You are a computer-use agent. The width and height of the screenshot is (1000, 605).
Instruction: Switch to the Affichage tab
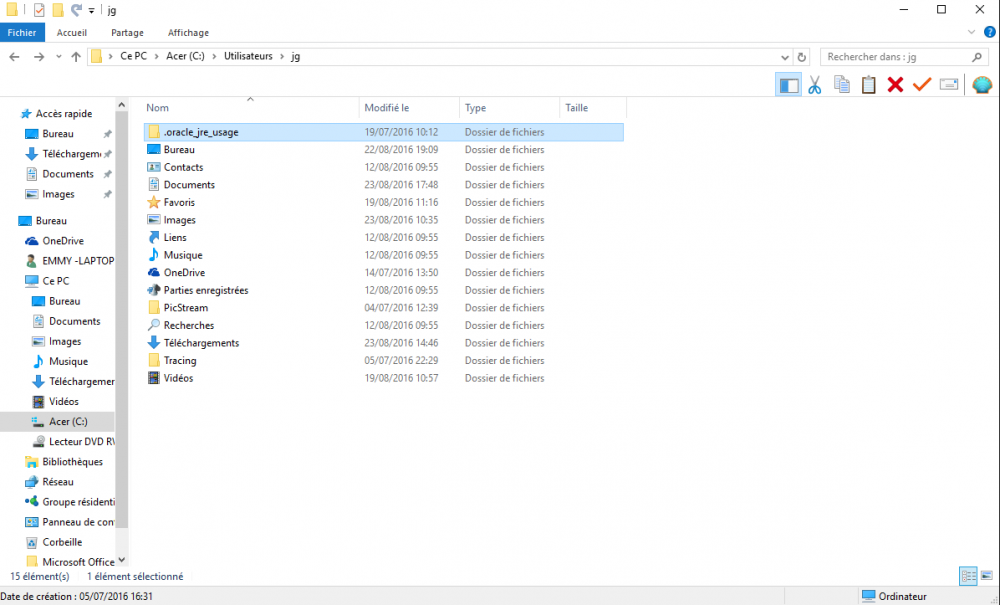tap(188, 32)
